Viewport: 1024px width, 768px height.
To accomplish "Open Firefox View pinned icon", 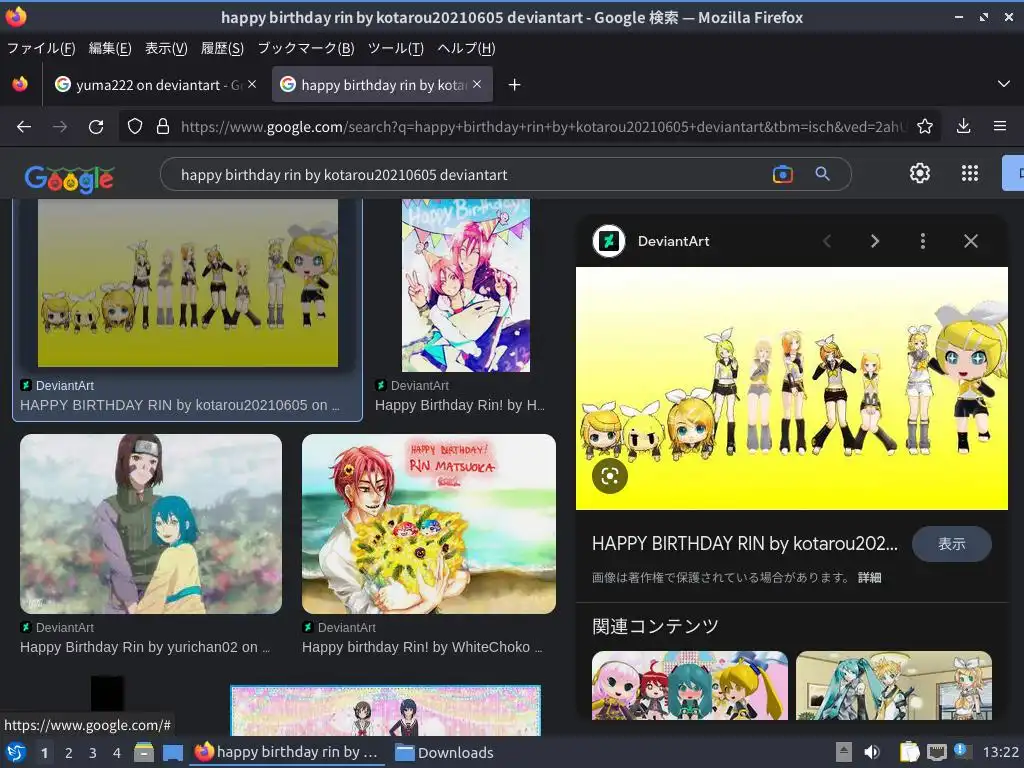I will point(20,84).
